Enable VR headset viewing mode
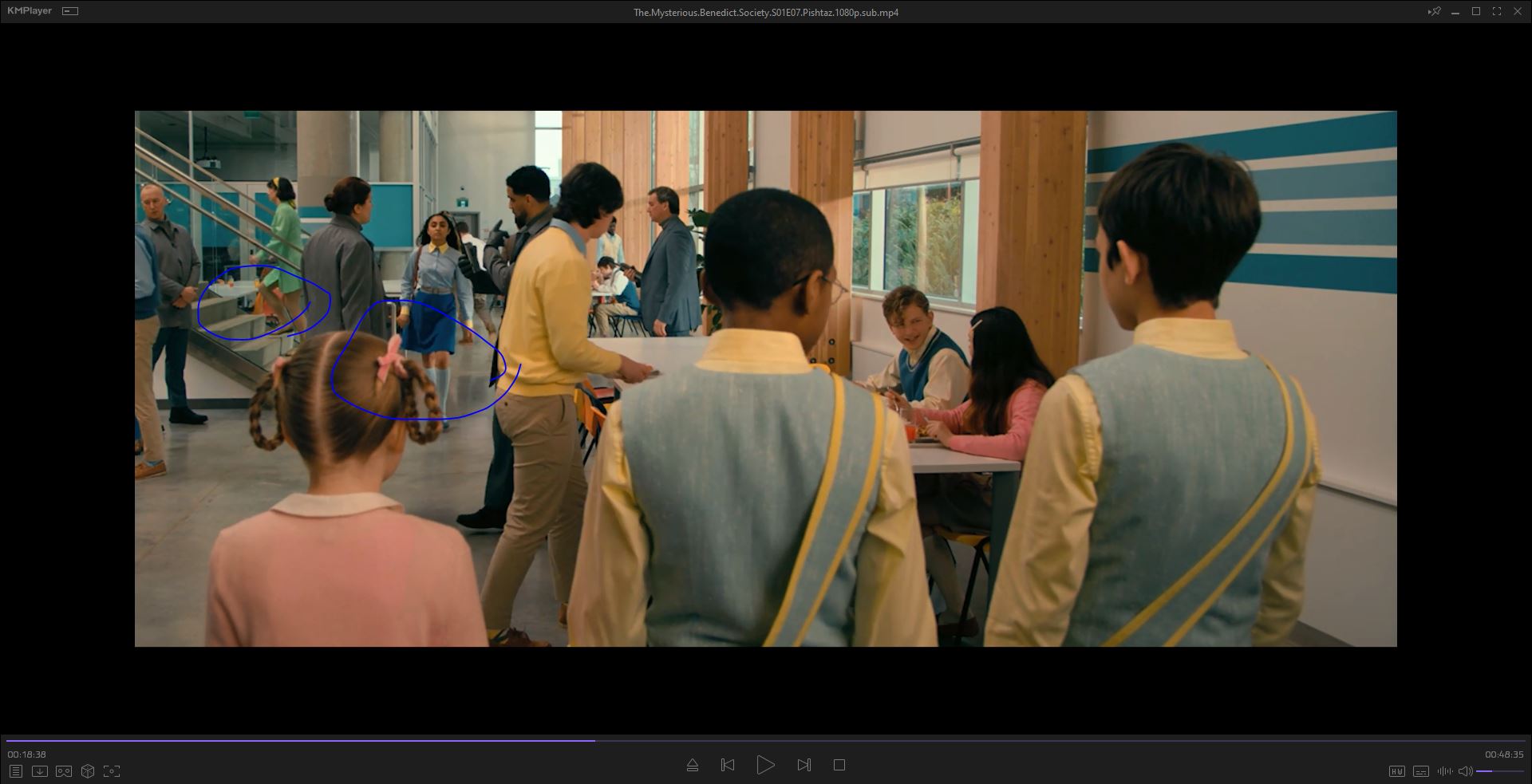This screenshot has height=784, width=1532. click(64, 771)
